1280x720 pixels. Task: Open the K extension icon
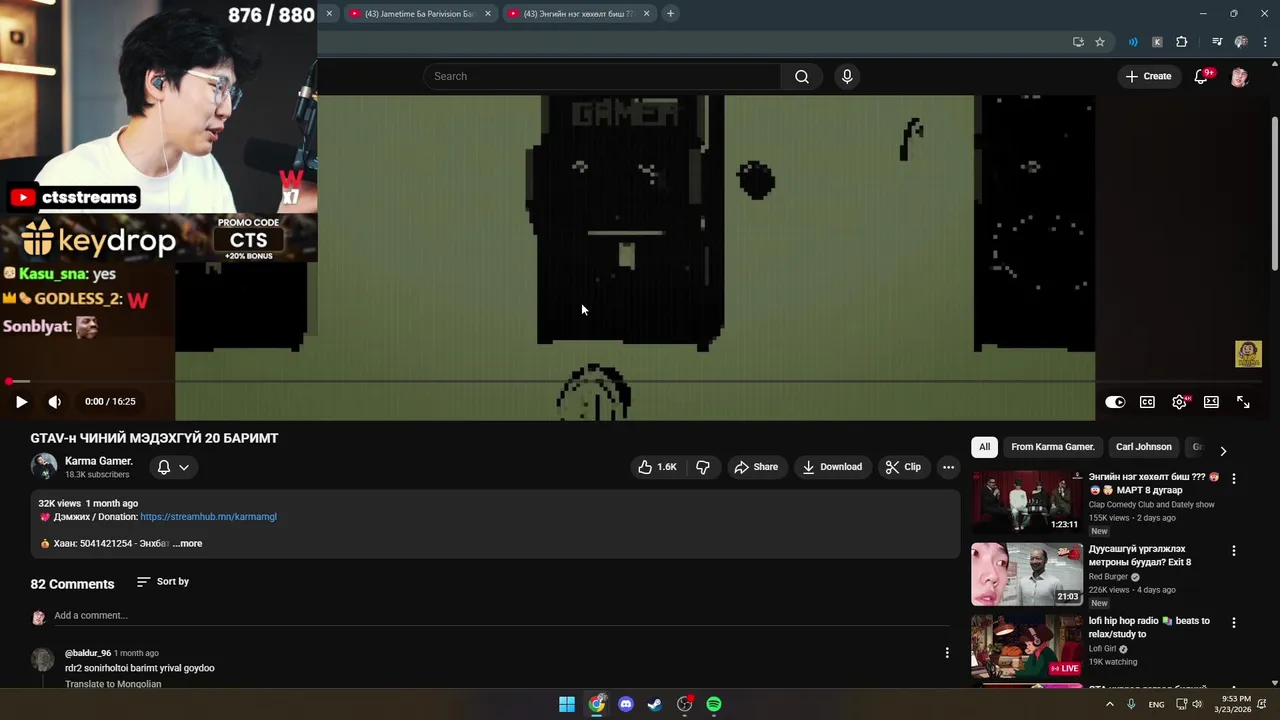coord(1157,42)
